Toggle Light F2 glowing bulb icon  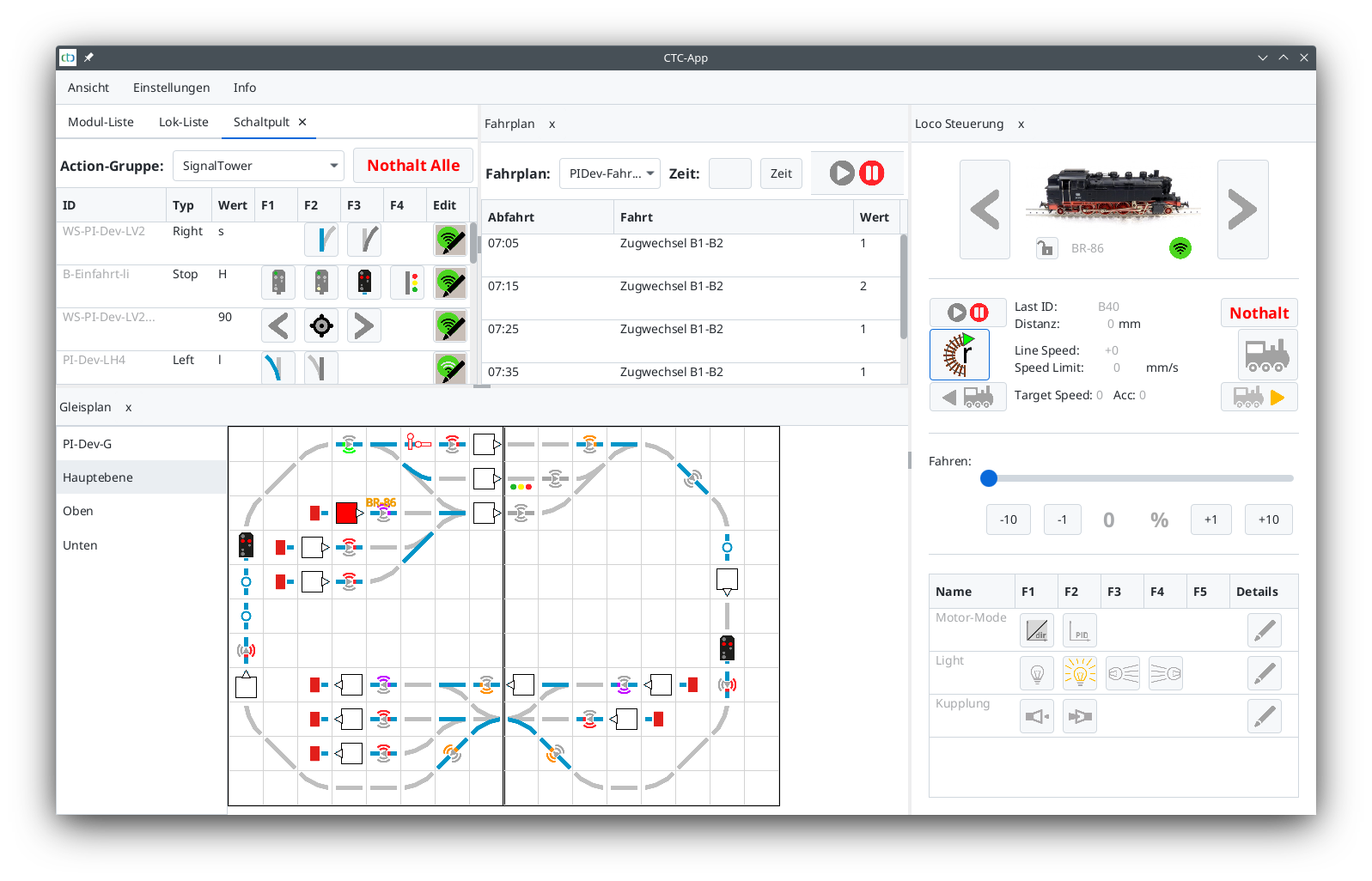click(1080, 673)
